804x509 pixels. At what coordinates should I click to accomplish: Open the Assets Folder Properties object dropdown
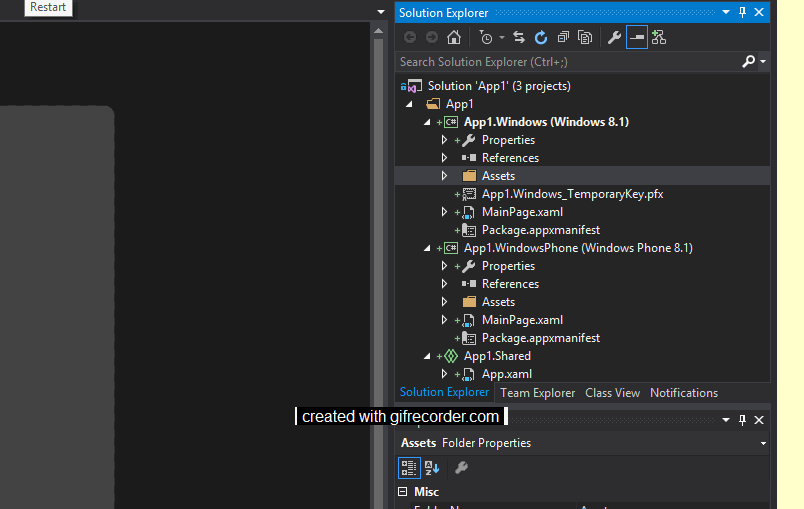pyautogui.click(x=763, y=443)
